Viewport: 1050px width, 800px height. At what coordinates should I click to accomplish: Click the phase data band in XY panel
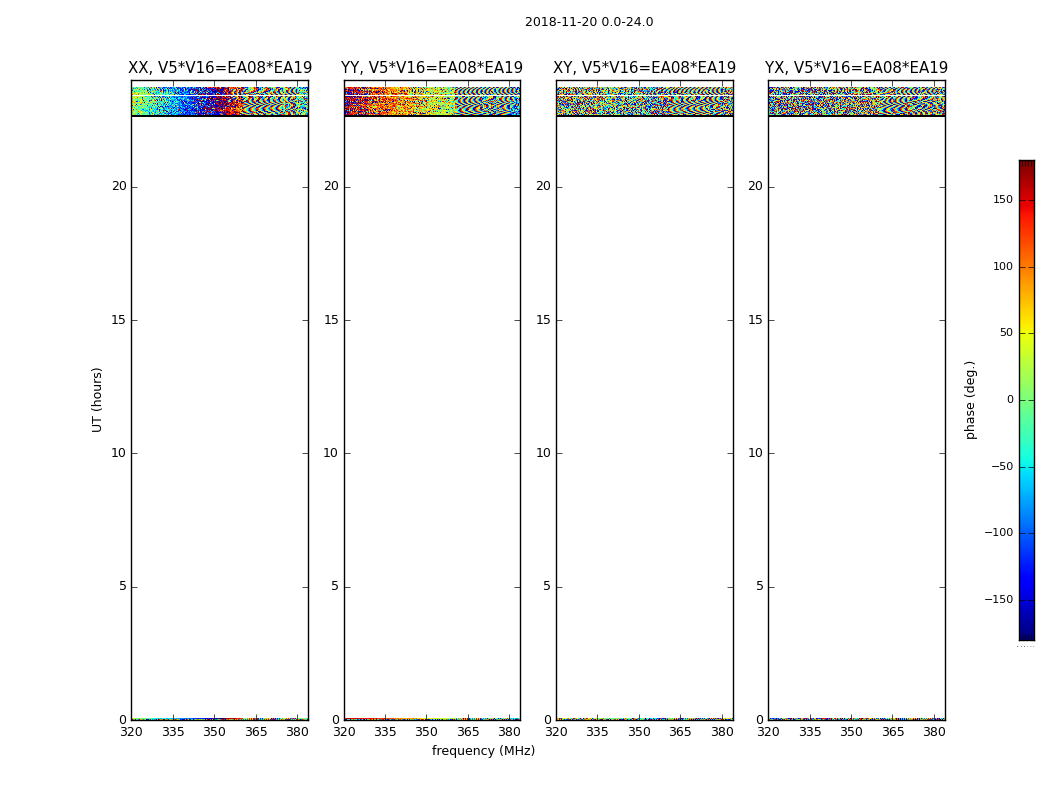click(x=645, y=101)
